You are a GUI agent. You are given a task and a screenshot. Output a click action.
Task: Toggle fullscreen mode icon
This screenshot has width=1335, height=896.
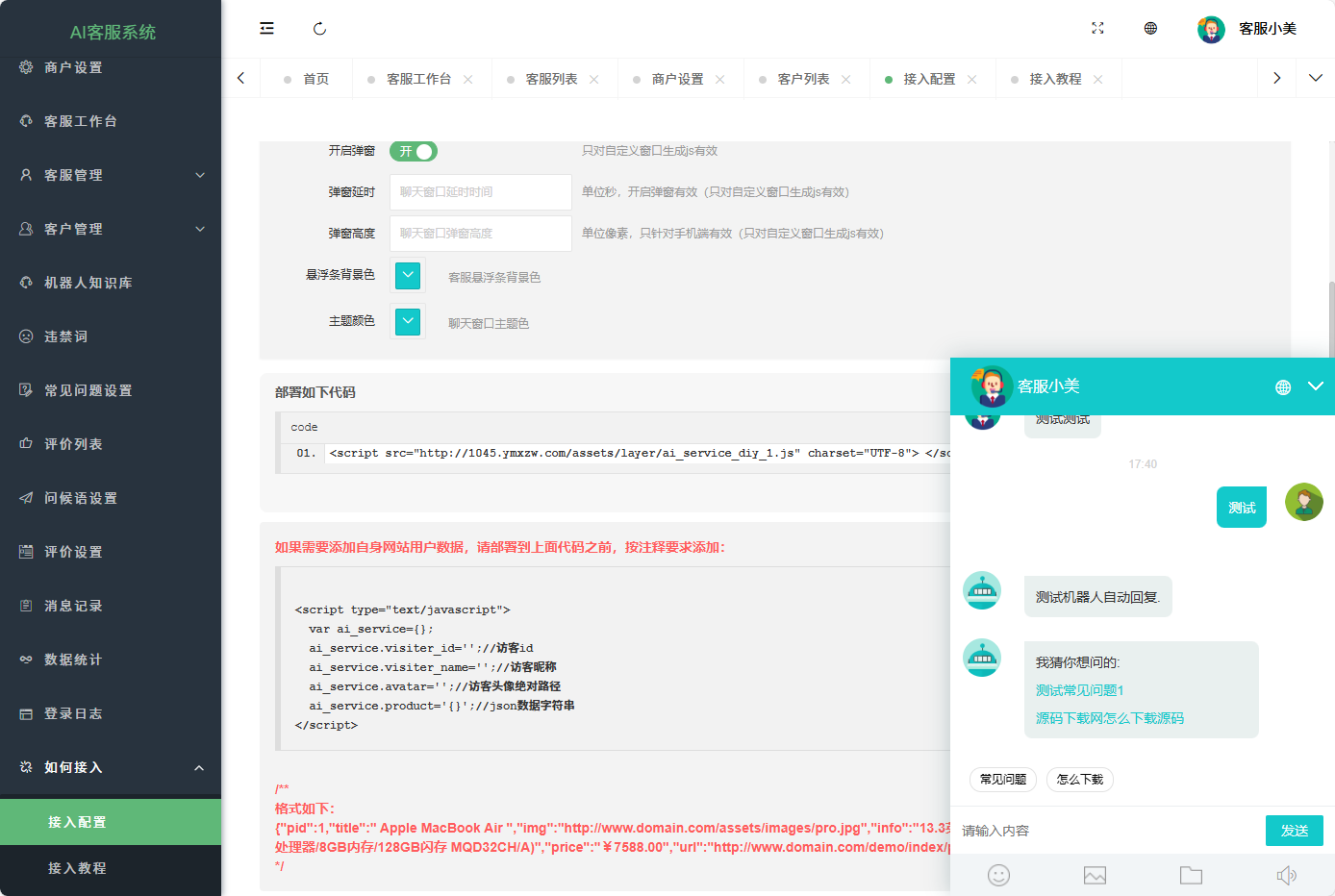1097,28
